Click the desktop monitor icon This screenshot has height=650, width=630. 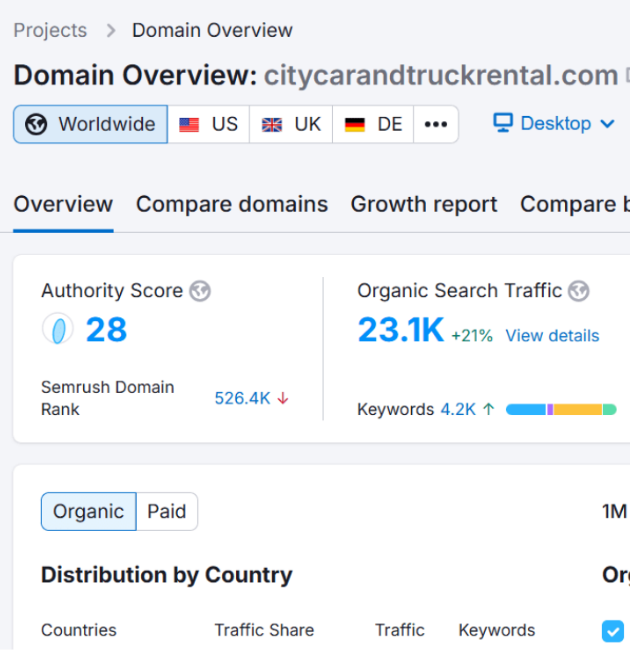[503, 123]
